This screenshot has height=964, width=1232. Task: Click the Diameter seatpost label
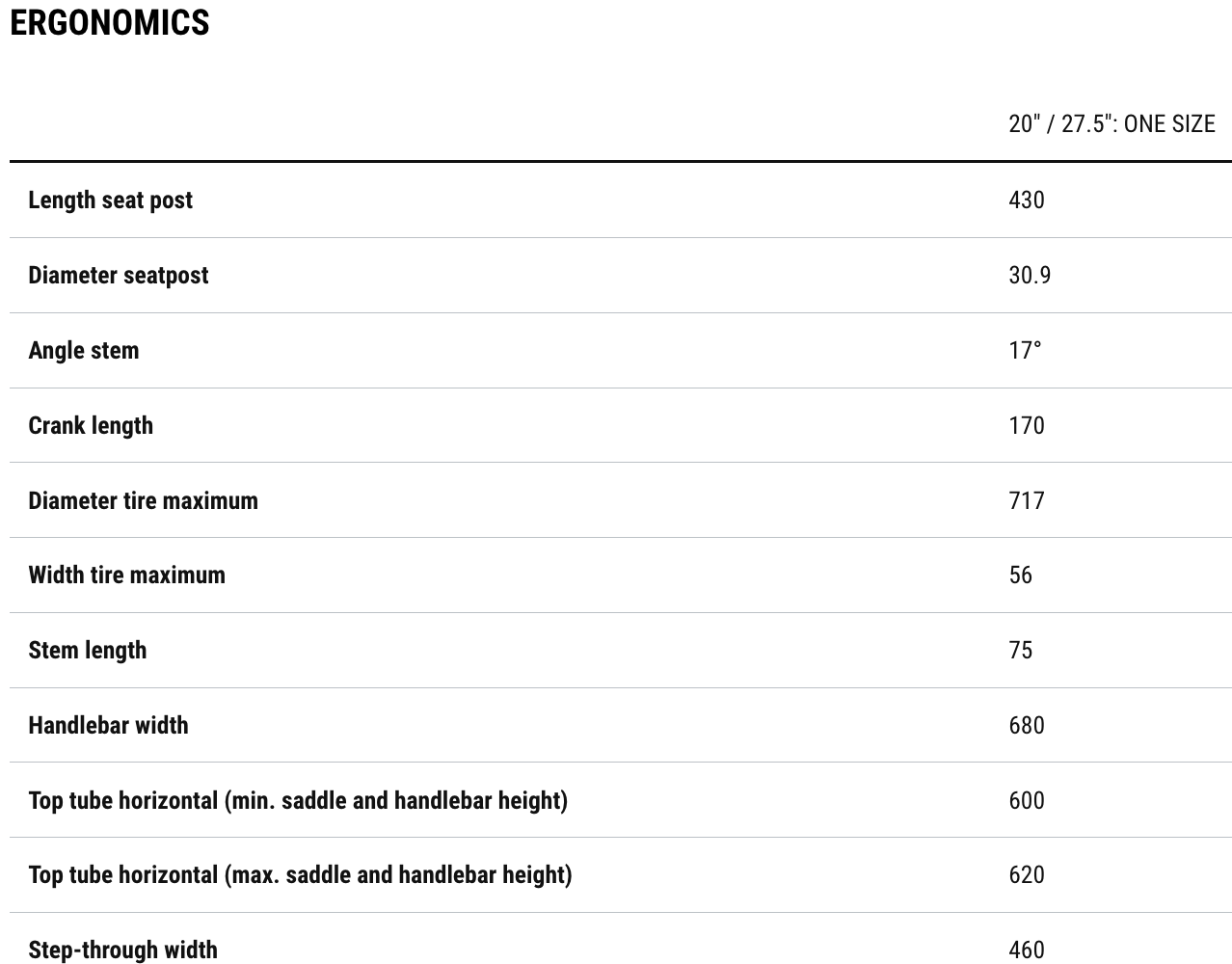tap(118, 275)
